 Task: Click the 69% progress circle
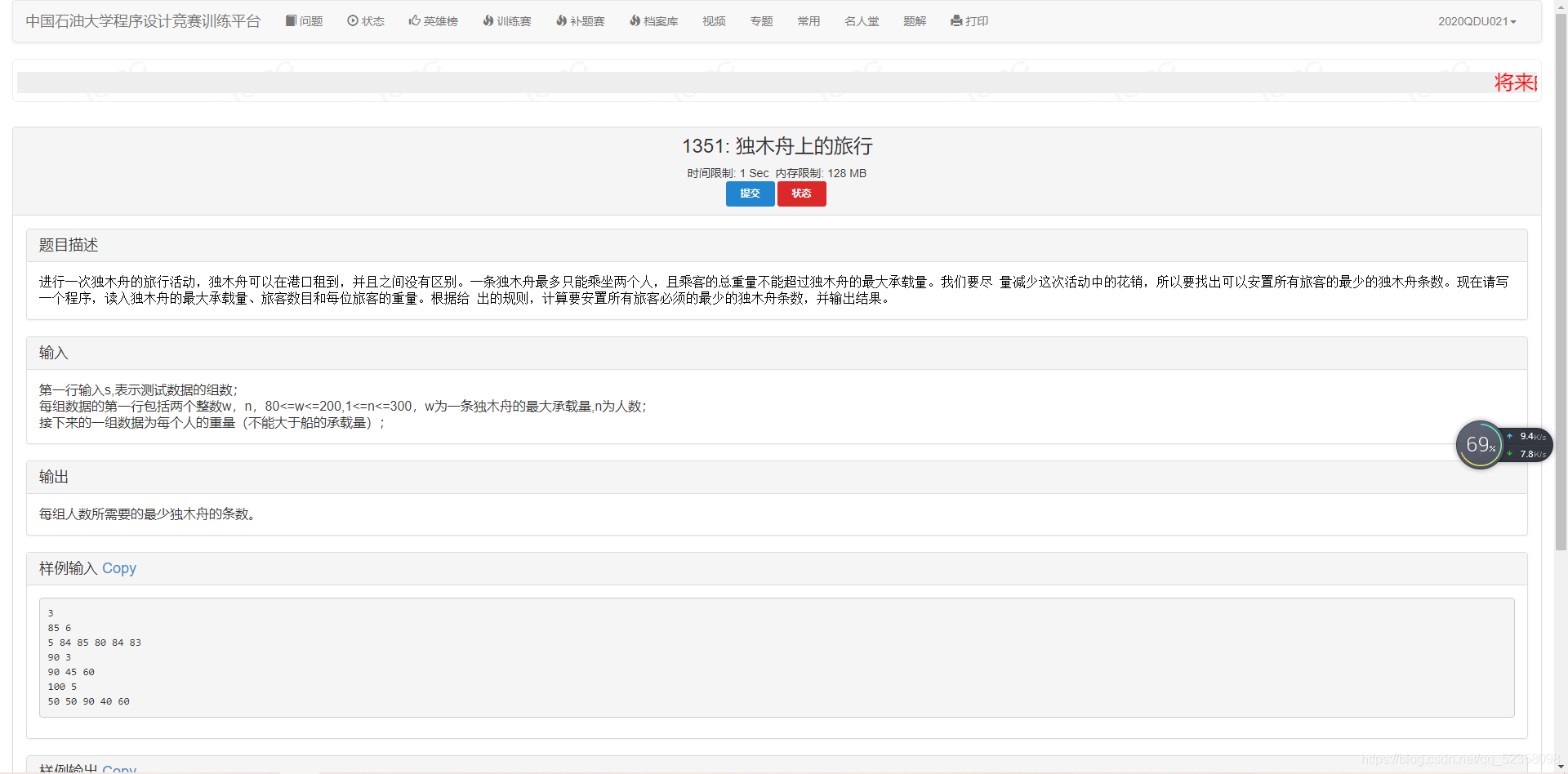(1480, 444)
